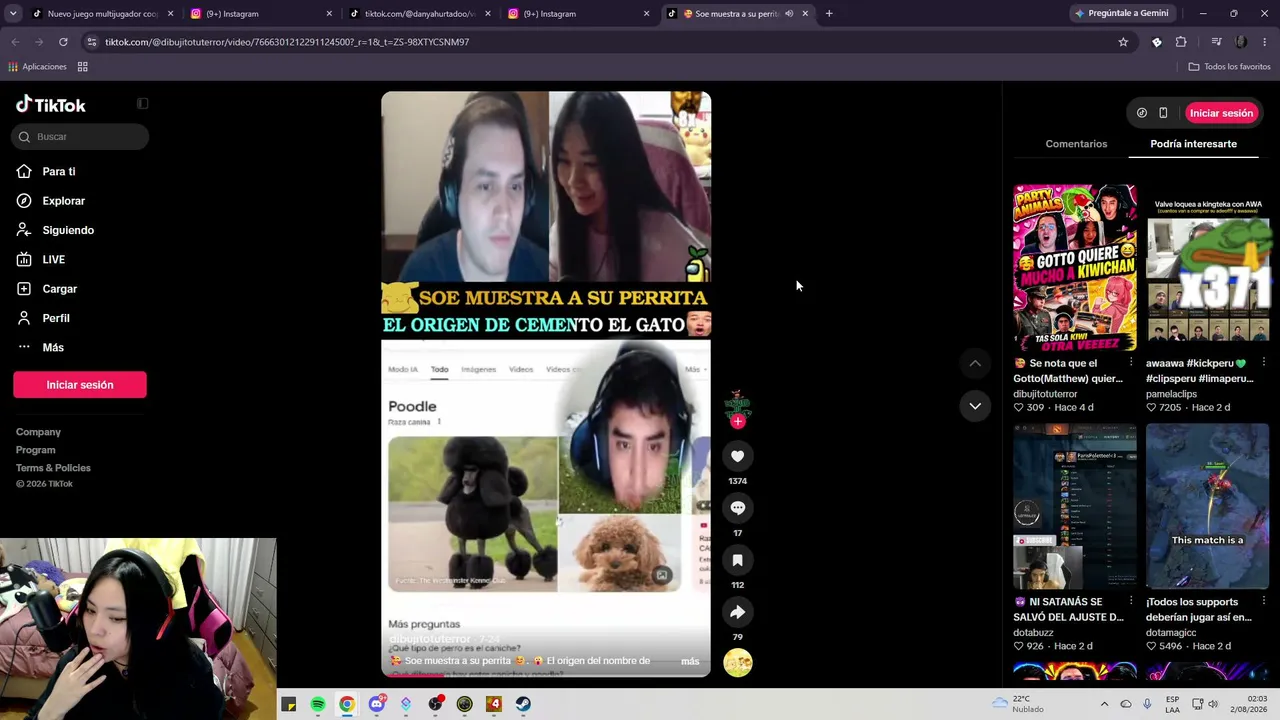Click the TikTok logo
Screen dimensions: 1280x720
pyautogui.click(x=51, y=105)
